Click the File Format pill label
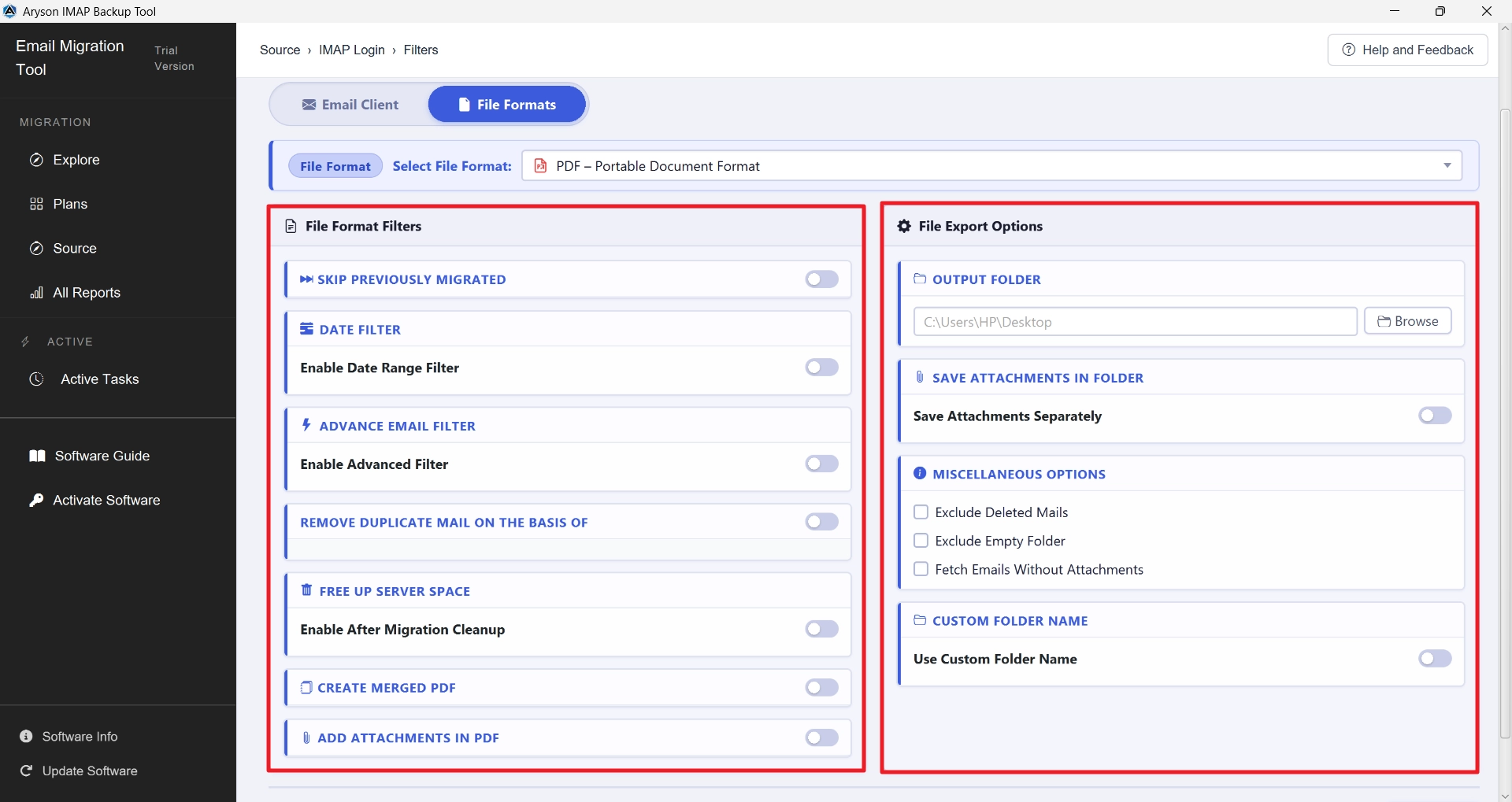 pos(335,166)
